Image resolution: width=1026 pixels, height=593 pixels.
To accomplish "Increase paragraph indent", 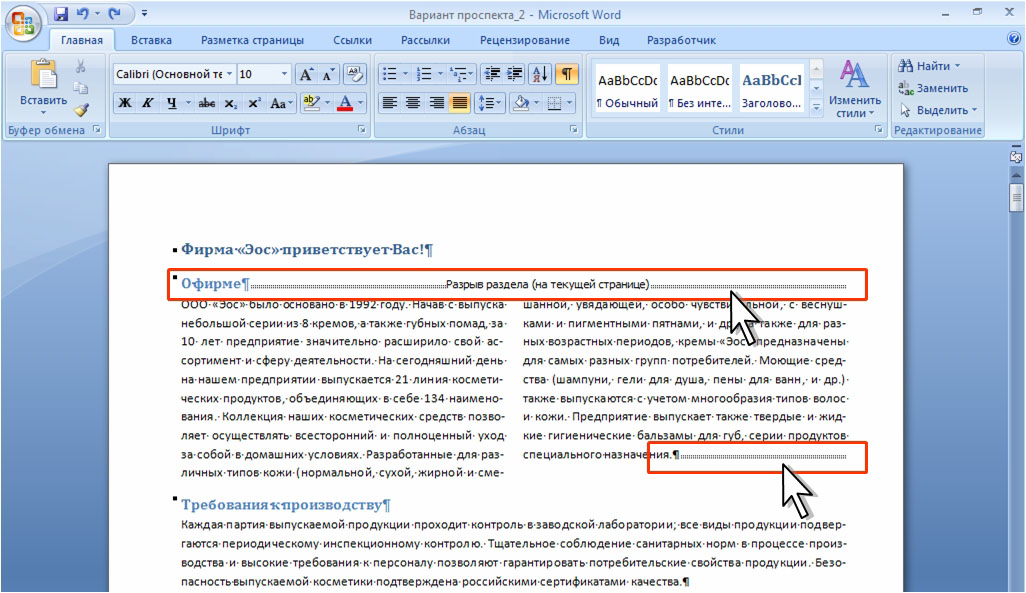I will click(516, 74).
